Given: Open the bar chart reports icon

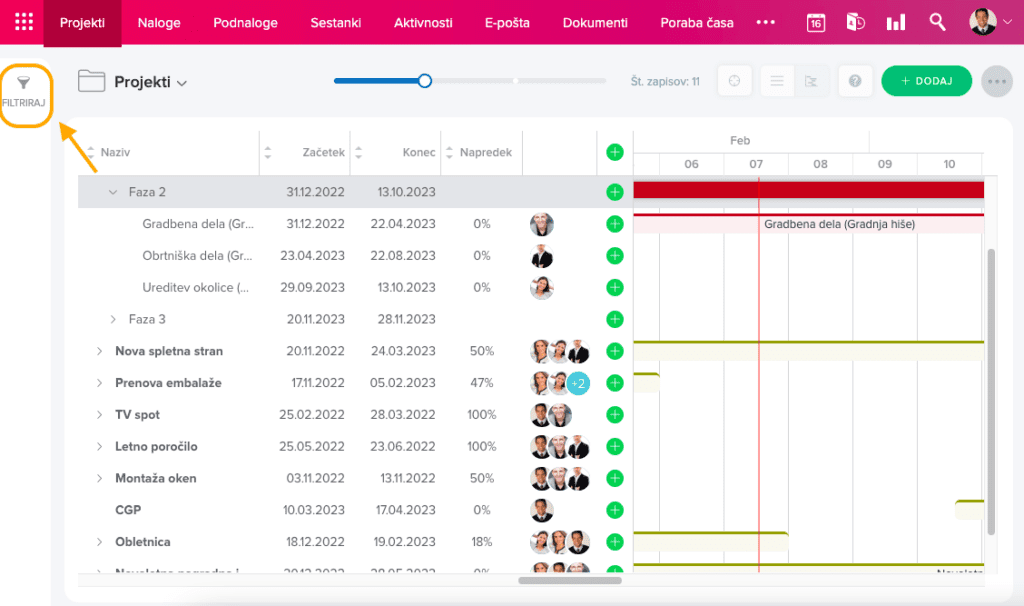Looking at the screenshot, I should [895, 23].
